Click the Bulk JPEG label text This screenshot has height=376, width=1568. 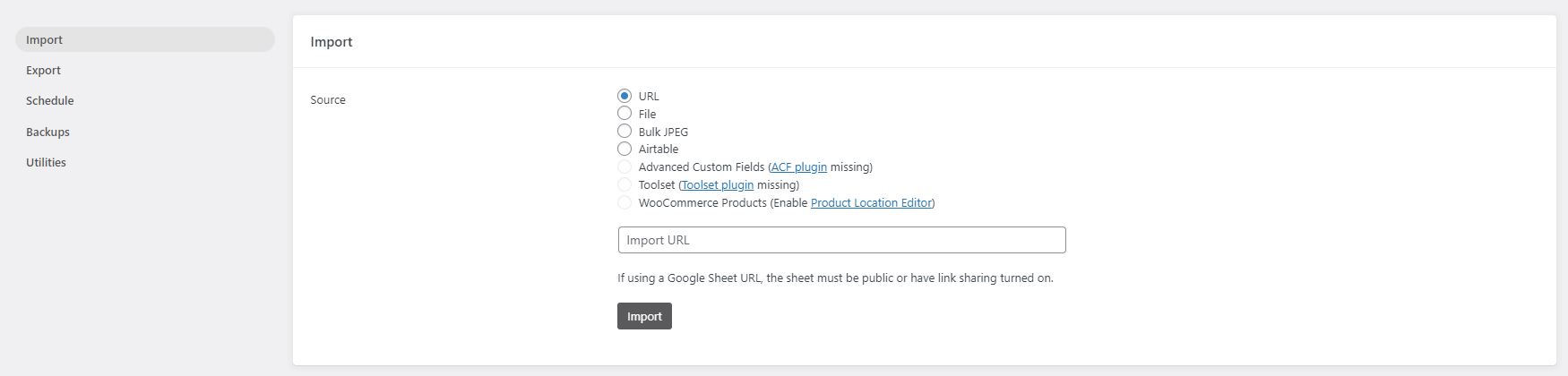click(663, 132)
